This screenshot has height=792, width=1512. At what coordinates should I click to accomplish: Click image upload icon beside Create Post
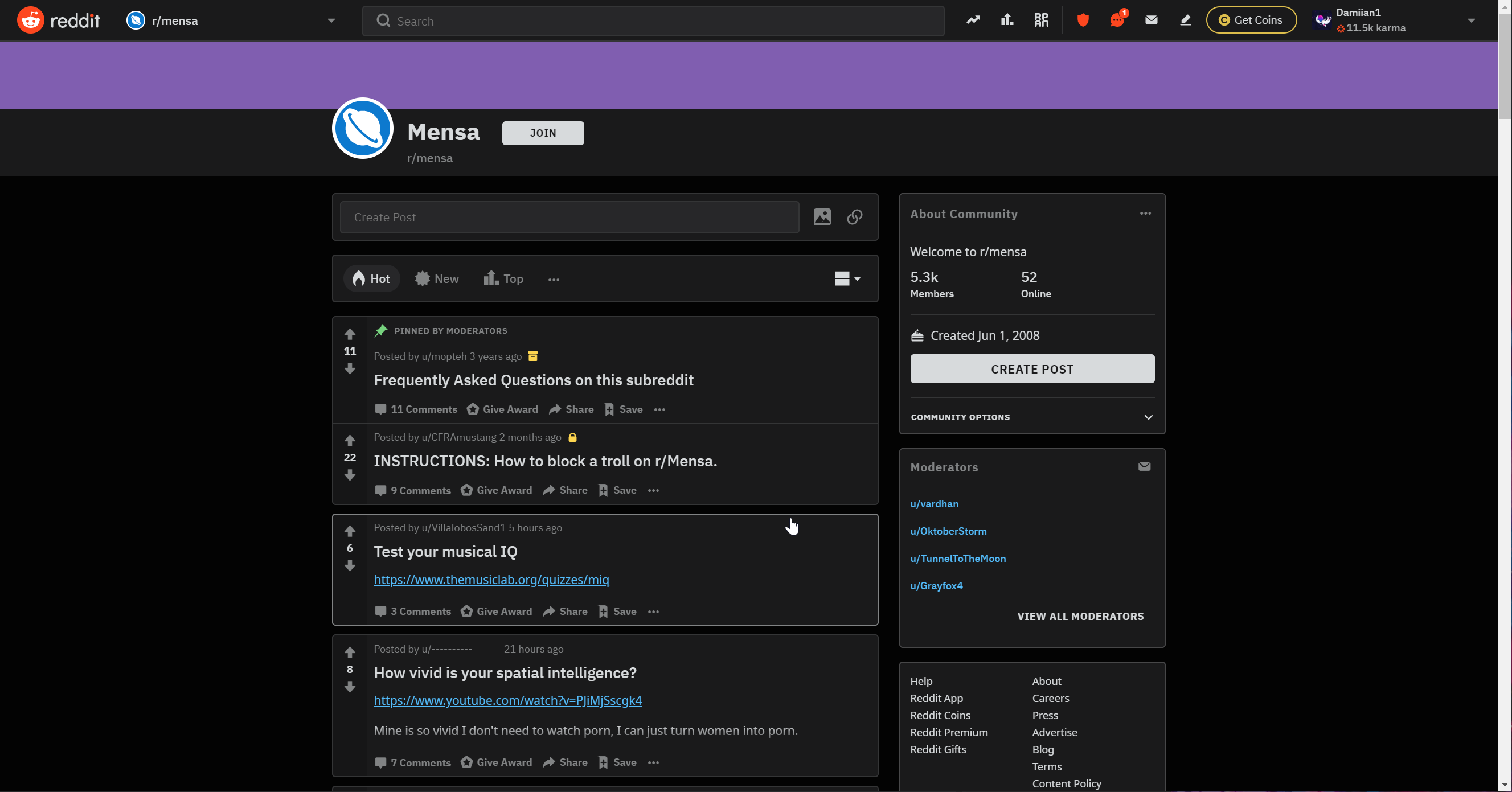coord(822,217)
